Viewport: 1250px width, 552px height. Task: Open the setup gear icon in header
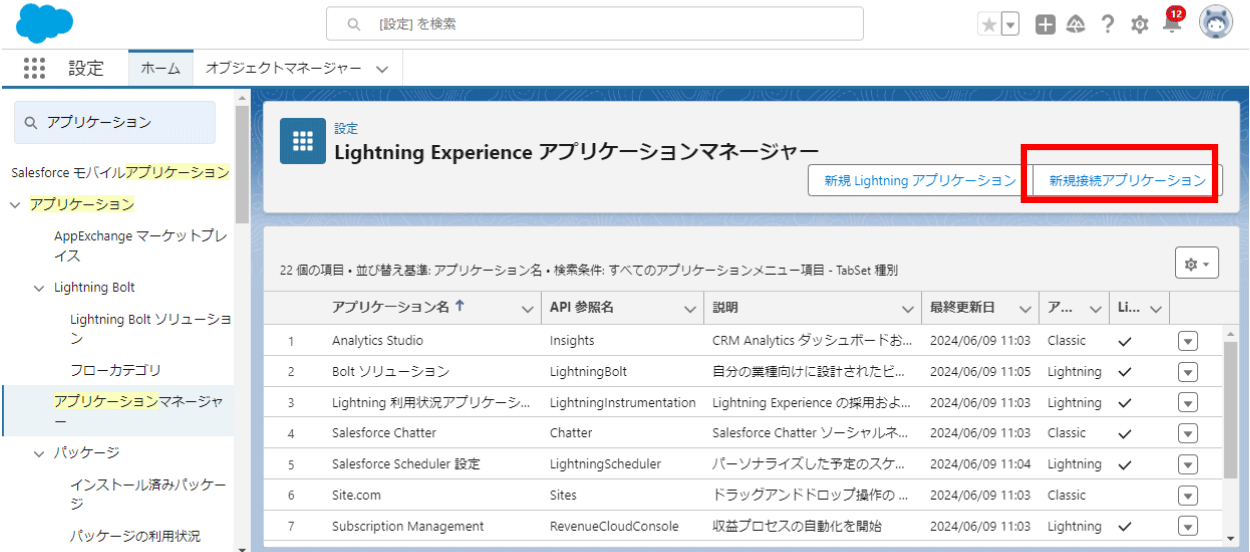point(1139,25)
